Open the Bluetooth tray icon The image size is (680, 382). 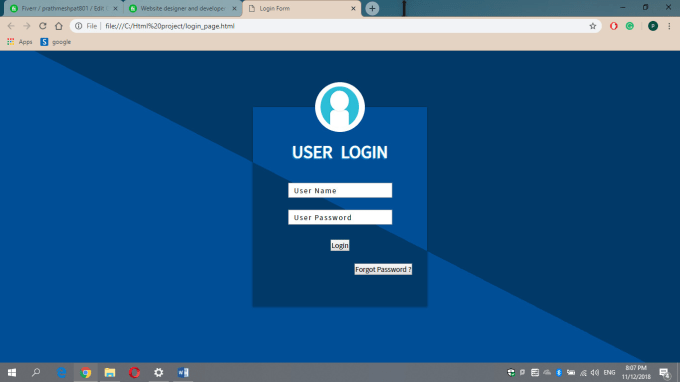[x=559, y=372]
